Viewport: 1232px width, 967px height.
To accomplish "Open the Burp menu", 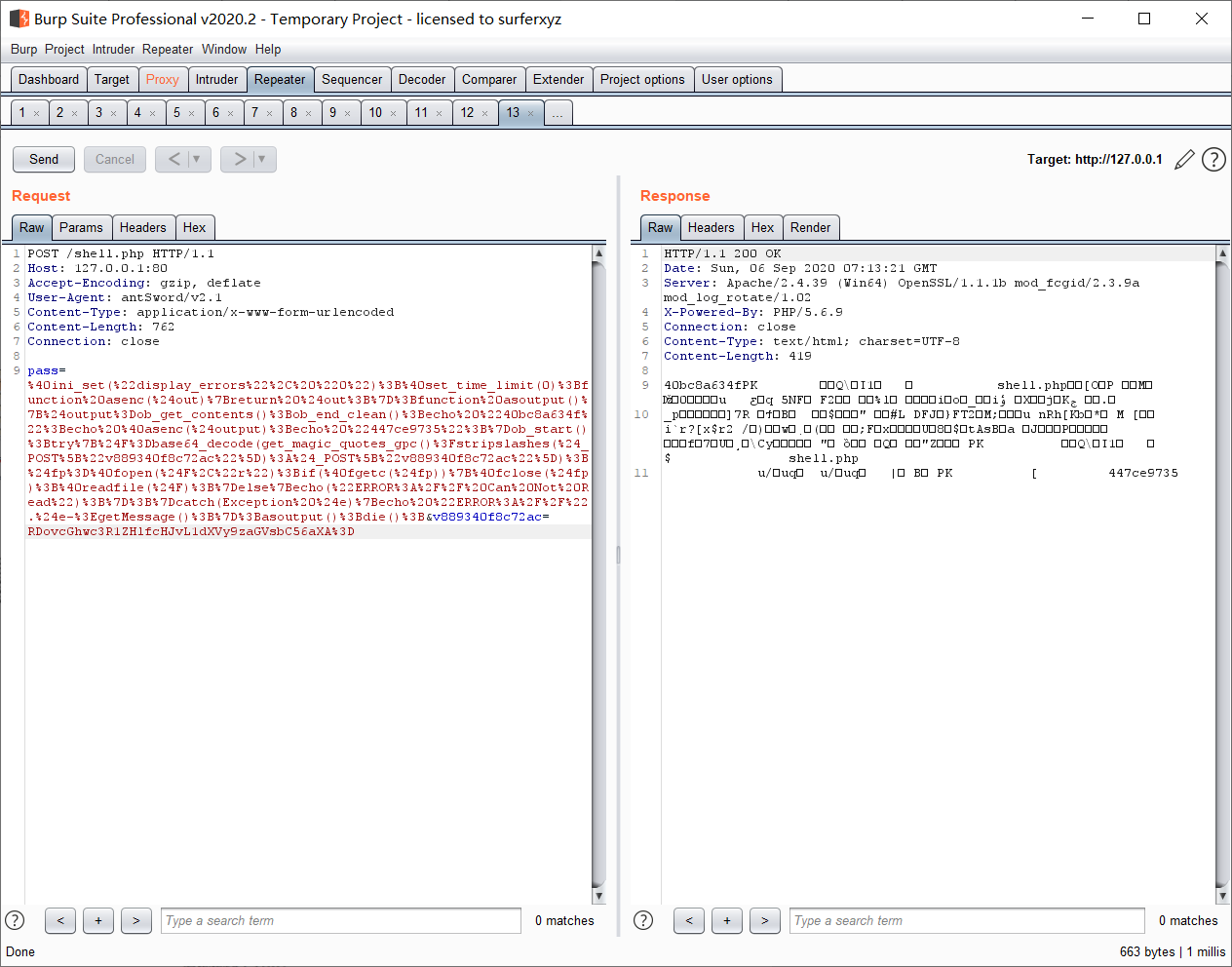I will pos(24,49).
